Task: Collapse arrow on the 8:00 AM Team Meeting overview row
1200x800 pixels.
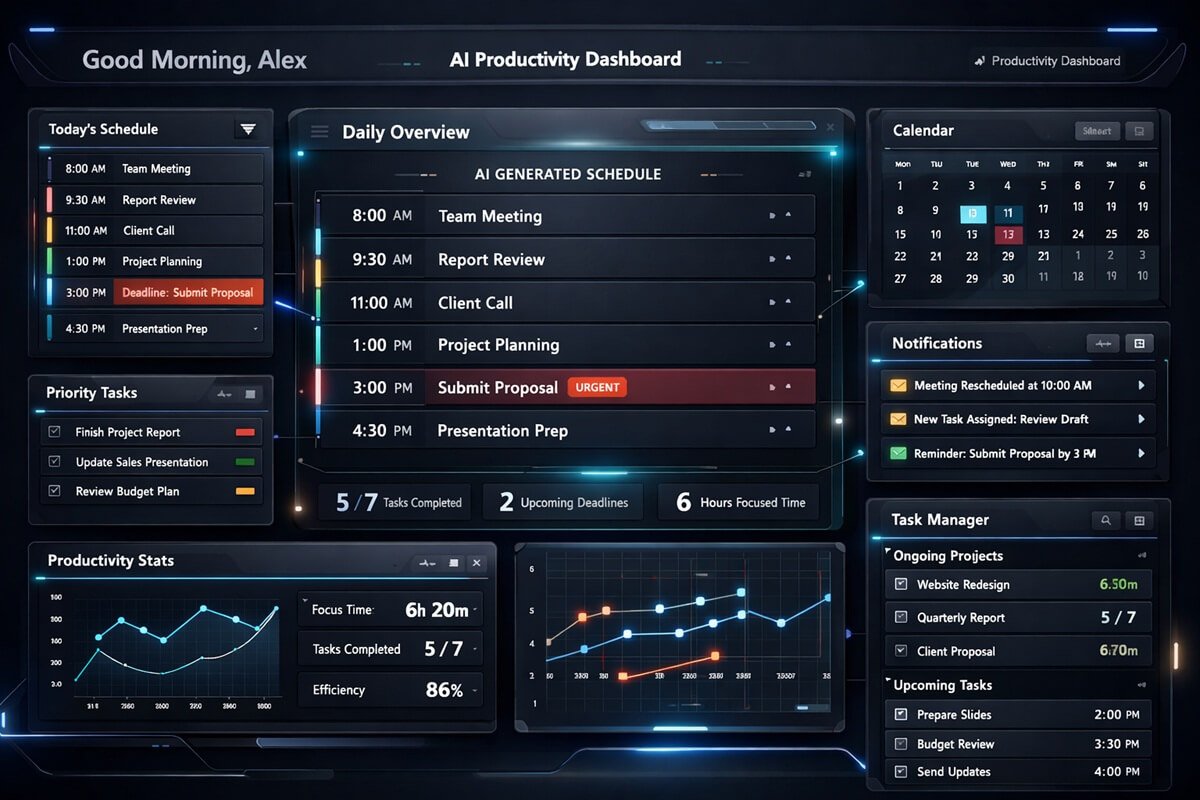Action: coord(788,216)
